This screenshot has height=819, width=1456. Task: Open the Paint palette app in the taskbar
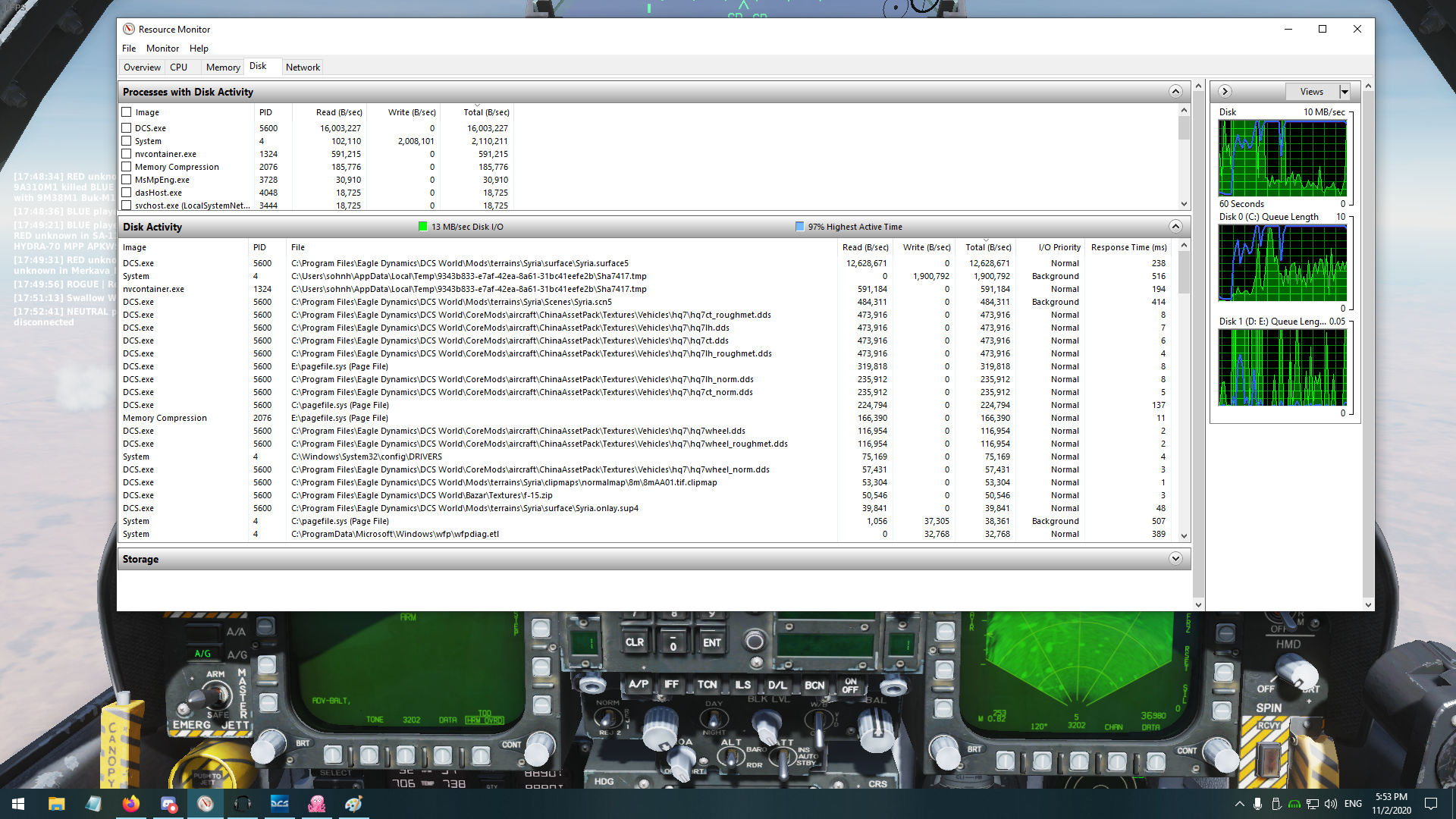(354, 804)
